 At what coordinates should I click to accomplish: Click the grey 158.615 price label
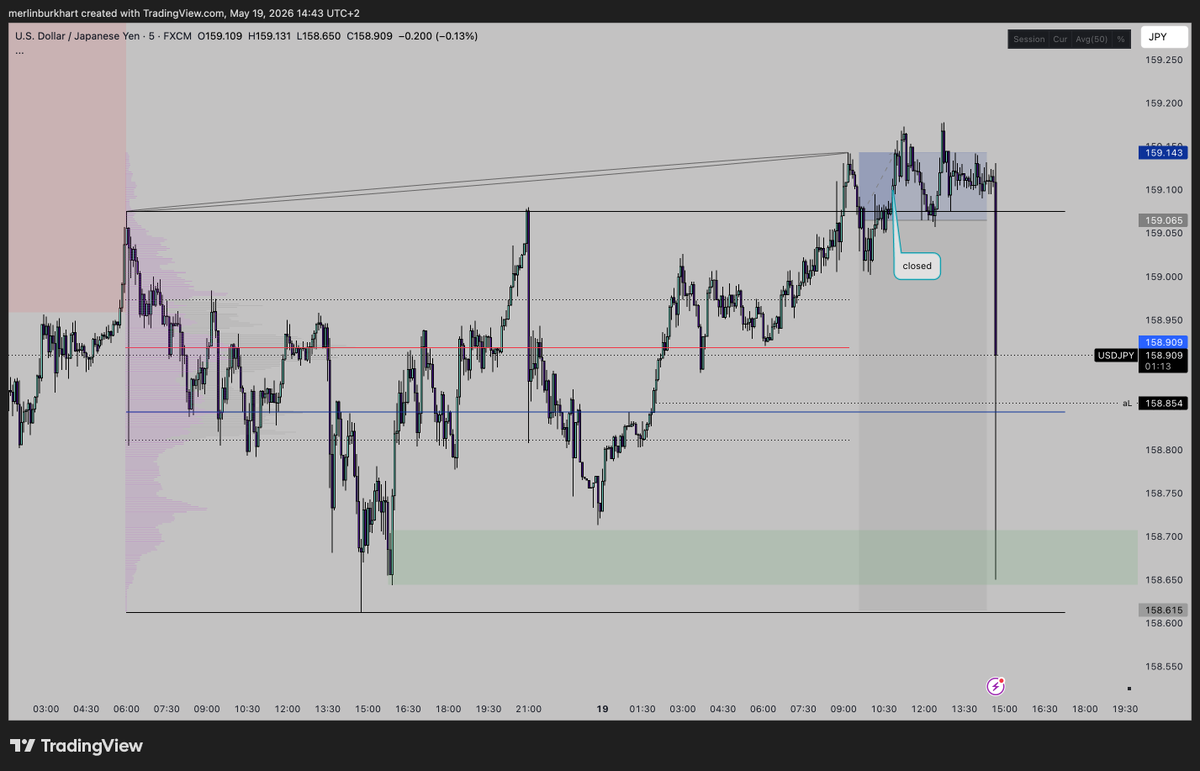tap(1162, 609)
